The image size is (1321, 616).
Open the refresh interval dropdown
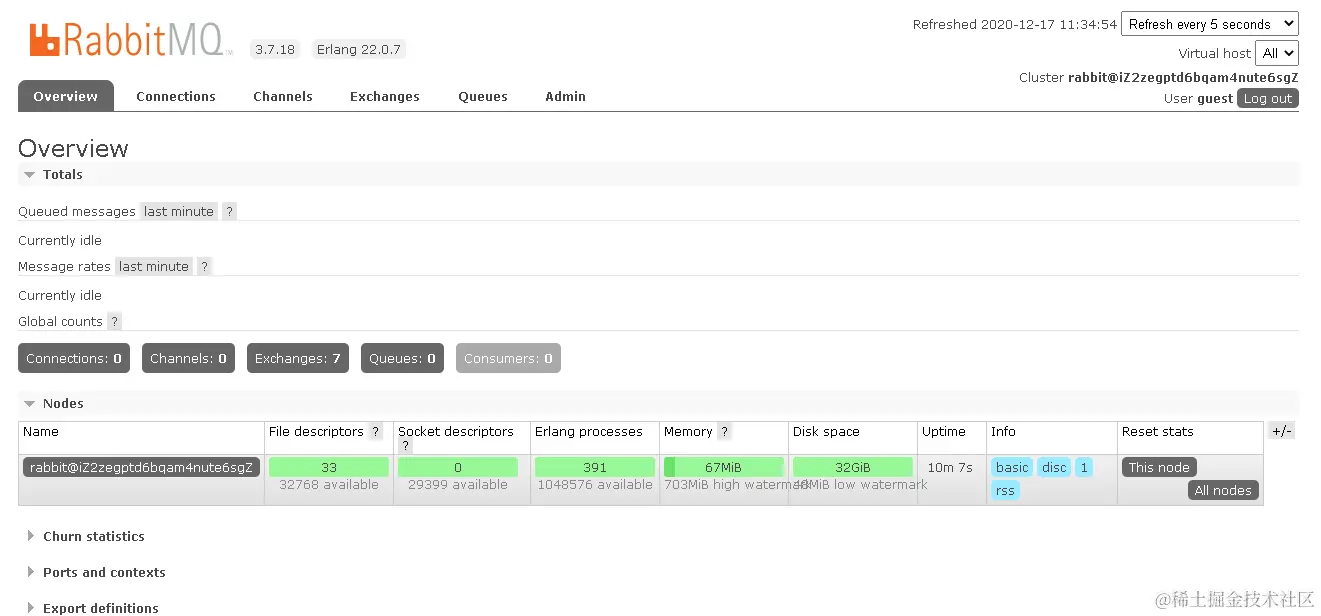click(x=1209, y=24)
